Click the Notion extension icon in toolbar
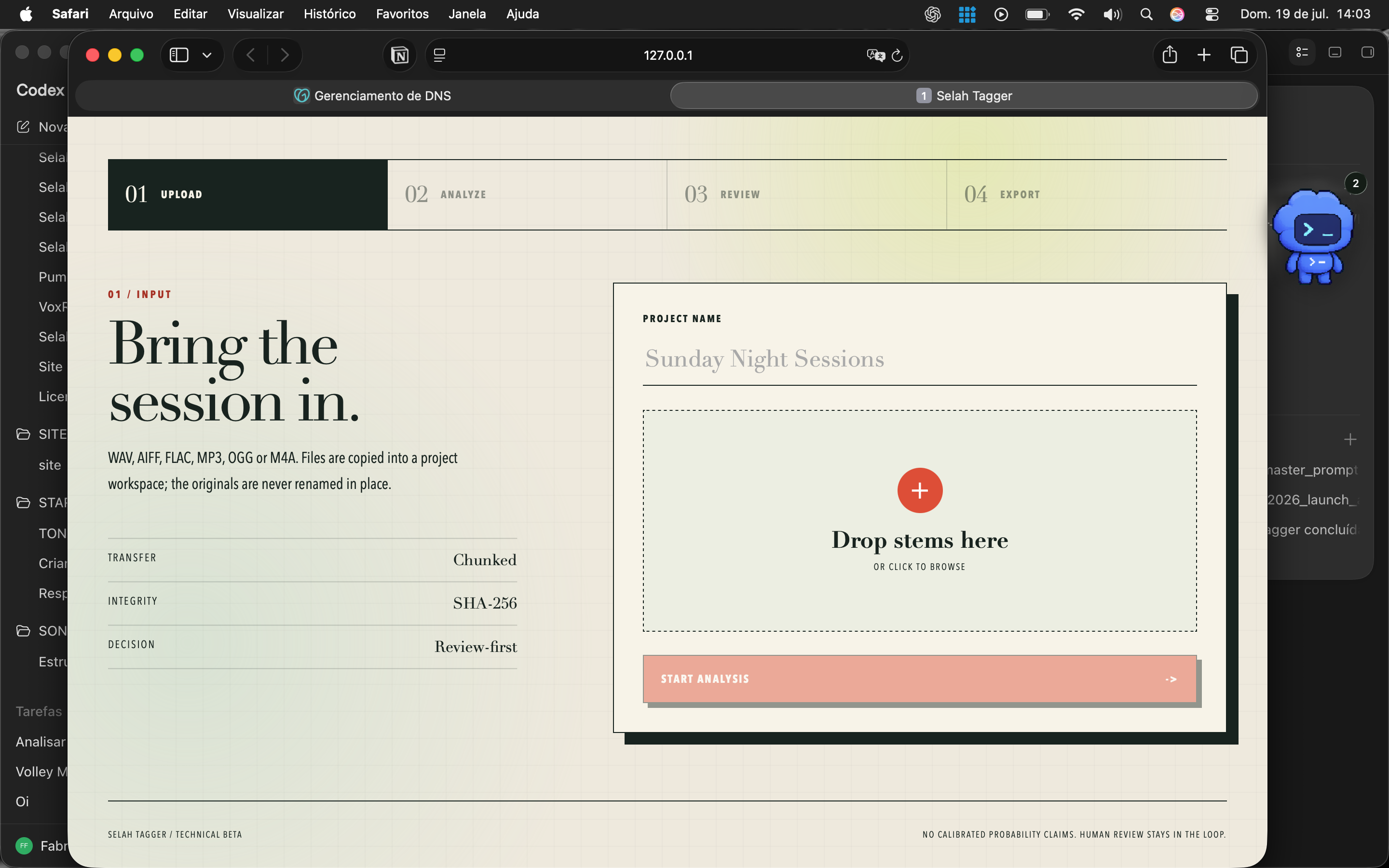Screen dimensions: 1389x868 click(x=399, y=55)
